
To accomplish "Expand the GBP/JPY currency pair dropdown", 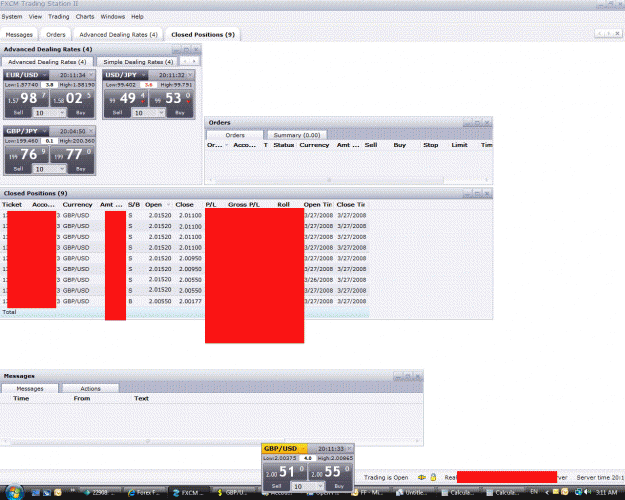I will [45, 131].
